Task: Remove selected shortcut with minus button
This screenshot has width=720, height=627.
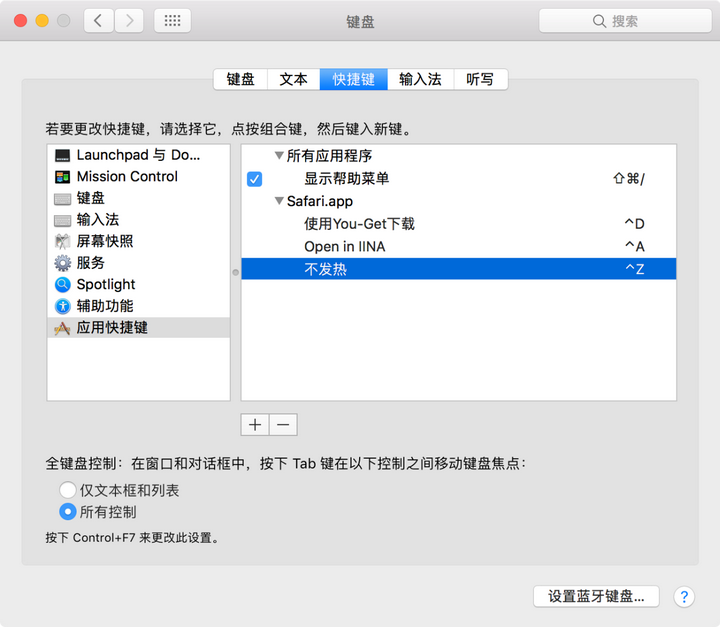Action: (283, 425)
